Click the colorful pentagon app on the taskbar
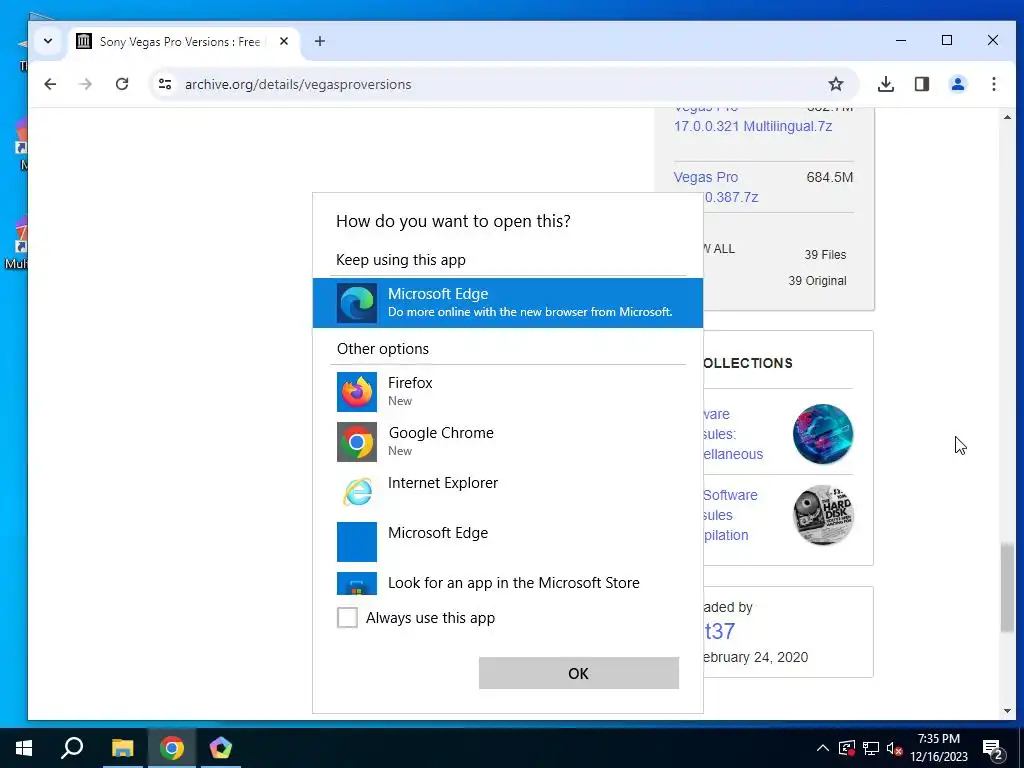Screen dimensions: 1024x768 [x=221, y=748]
